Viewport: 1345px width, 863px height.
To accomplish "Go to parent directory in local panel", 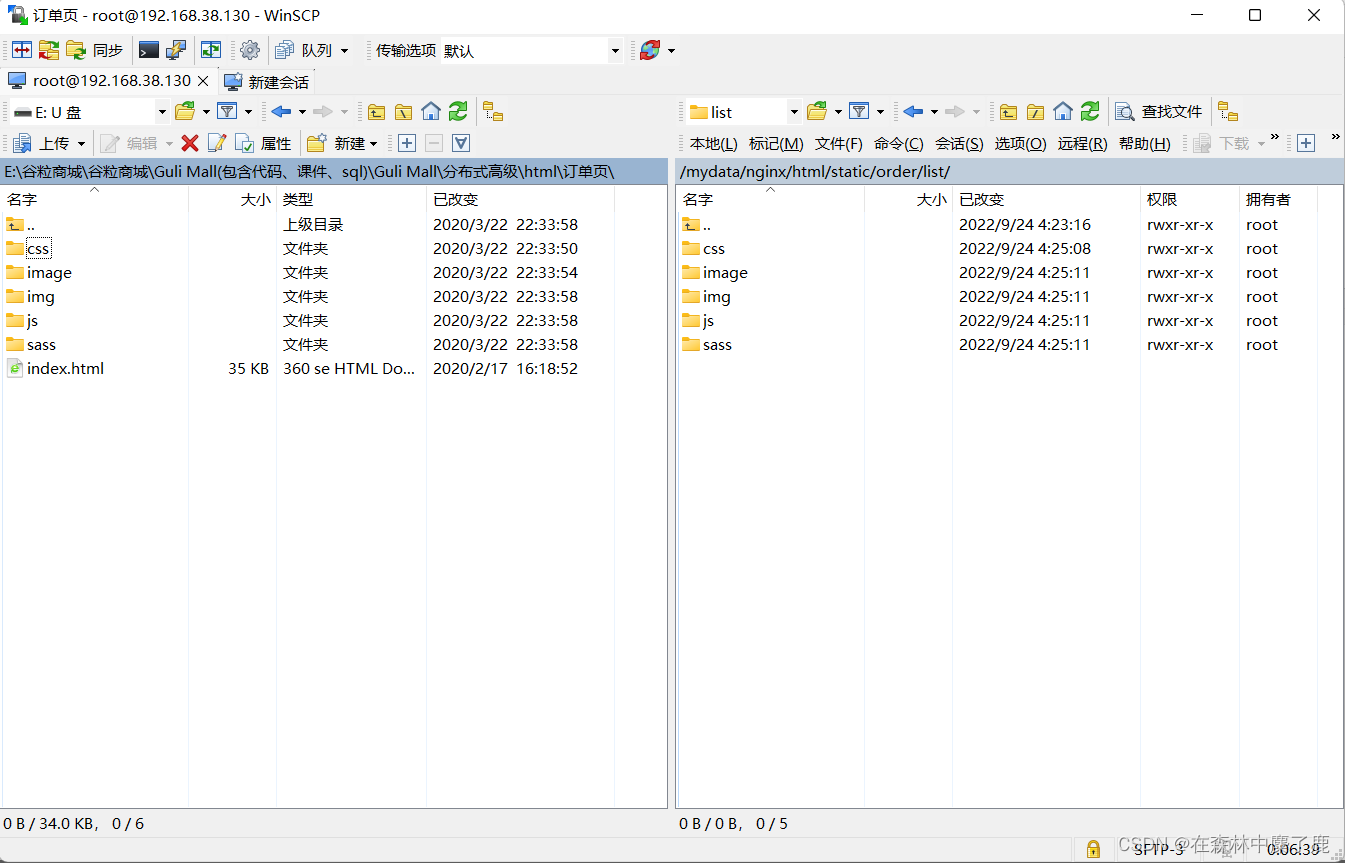I will coord(376,112).
